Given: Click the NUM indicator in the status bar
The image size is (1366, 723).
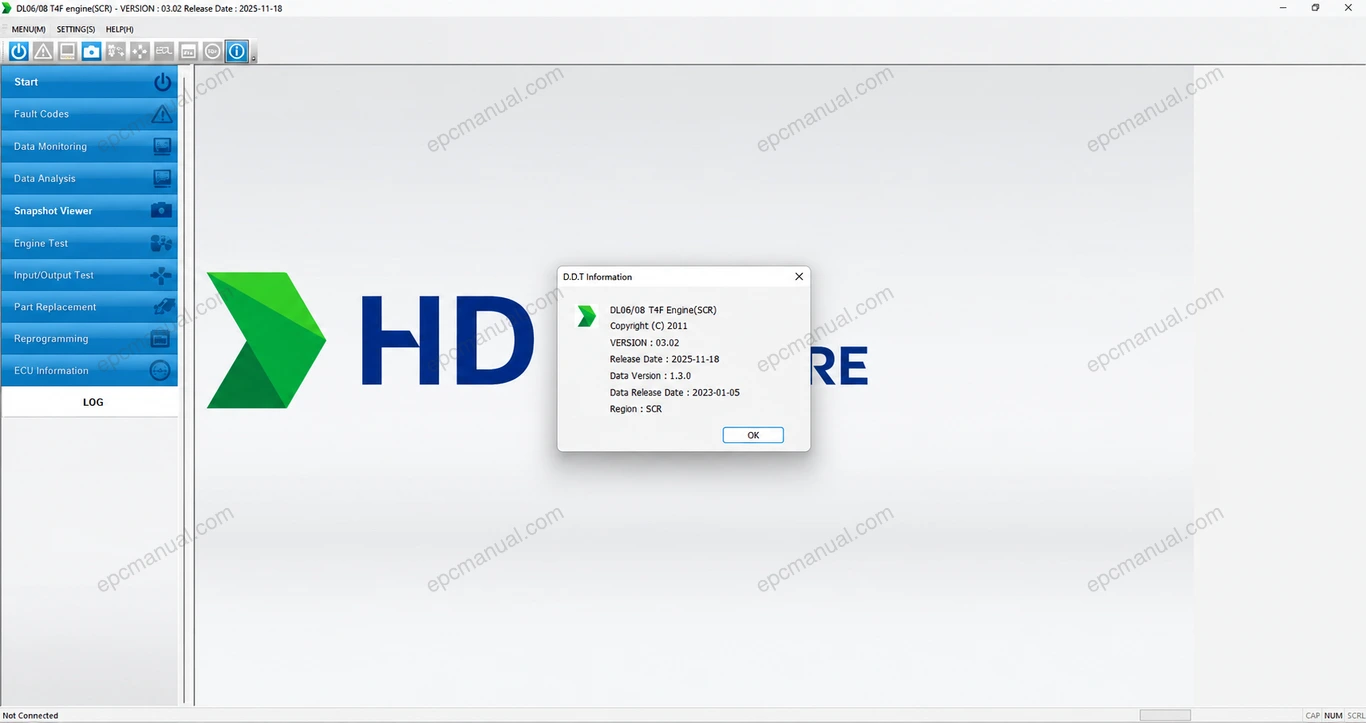Looking at the screenshot, I should click(1333, 716).
